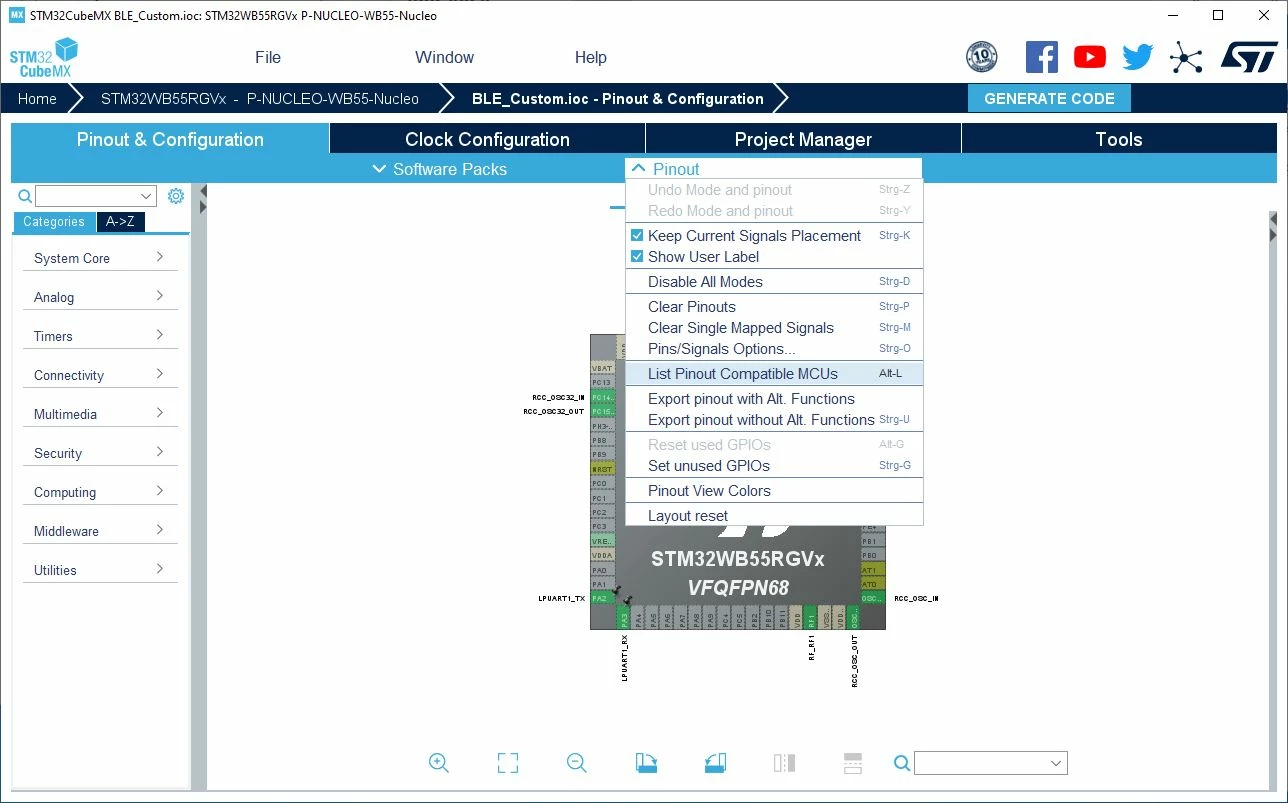The image size is (1288, 803).
Task: Expand System Core category
Action: pyautogui.click(x=100, y=258)
